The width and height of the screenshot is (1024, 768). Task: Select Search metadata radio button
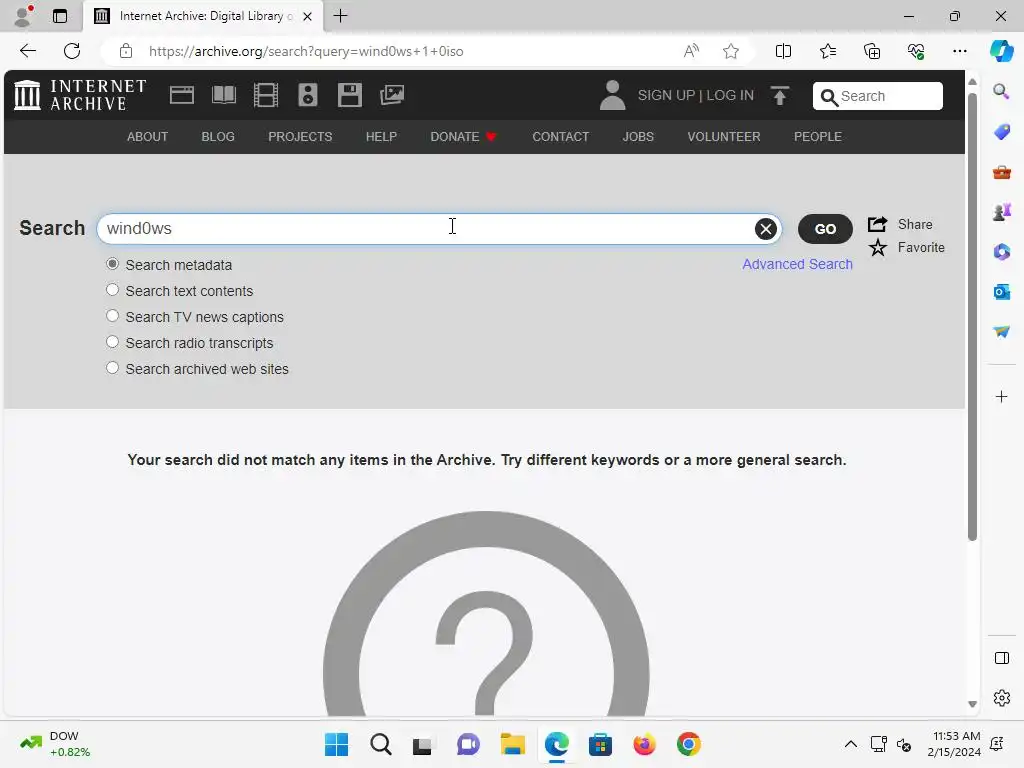click(x=112, y=264)
